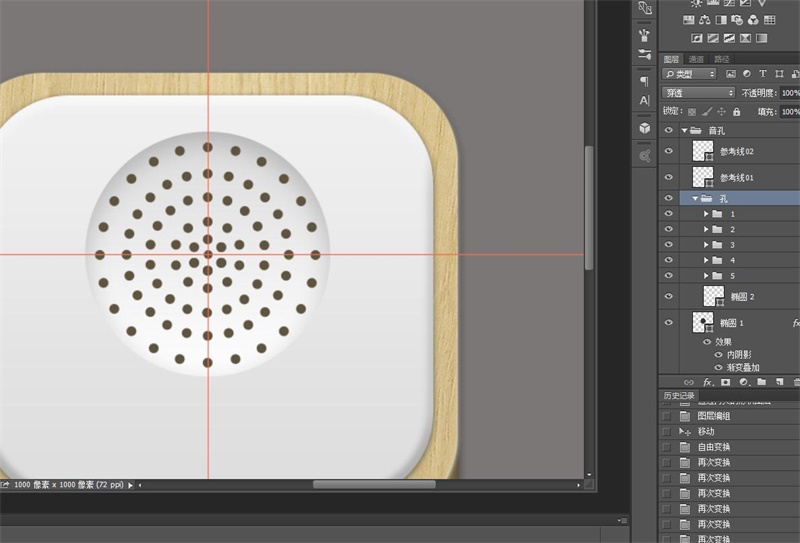Click the add layer mask icon

[725, 382]
